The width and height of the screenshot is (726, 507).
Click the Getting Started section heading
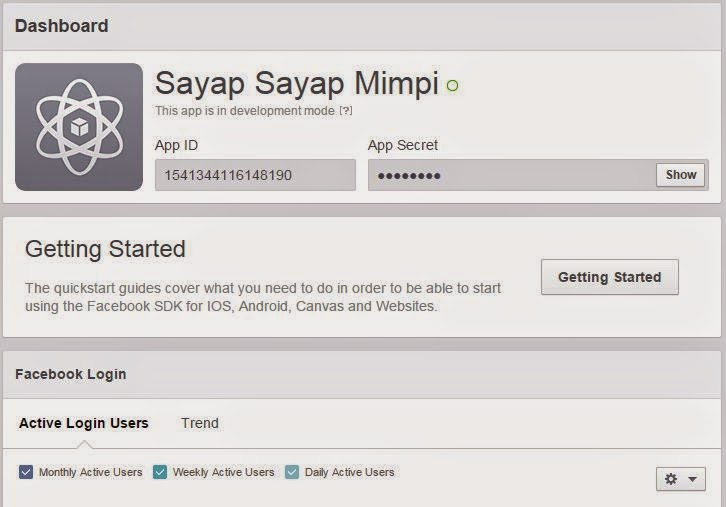tap(105, 249)
